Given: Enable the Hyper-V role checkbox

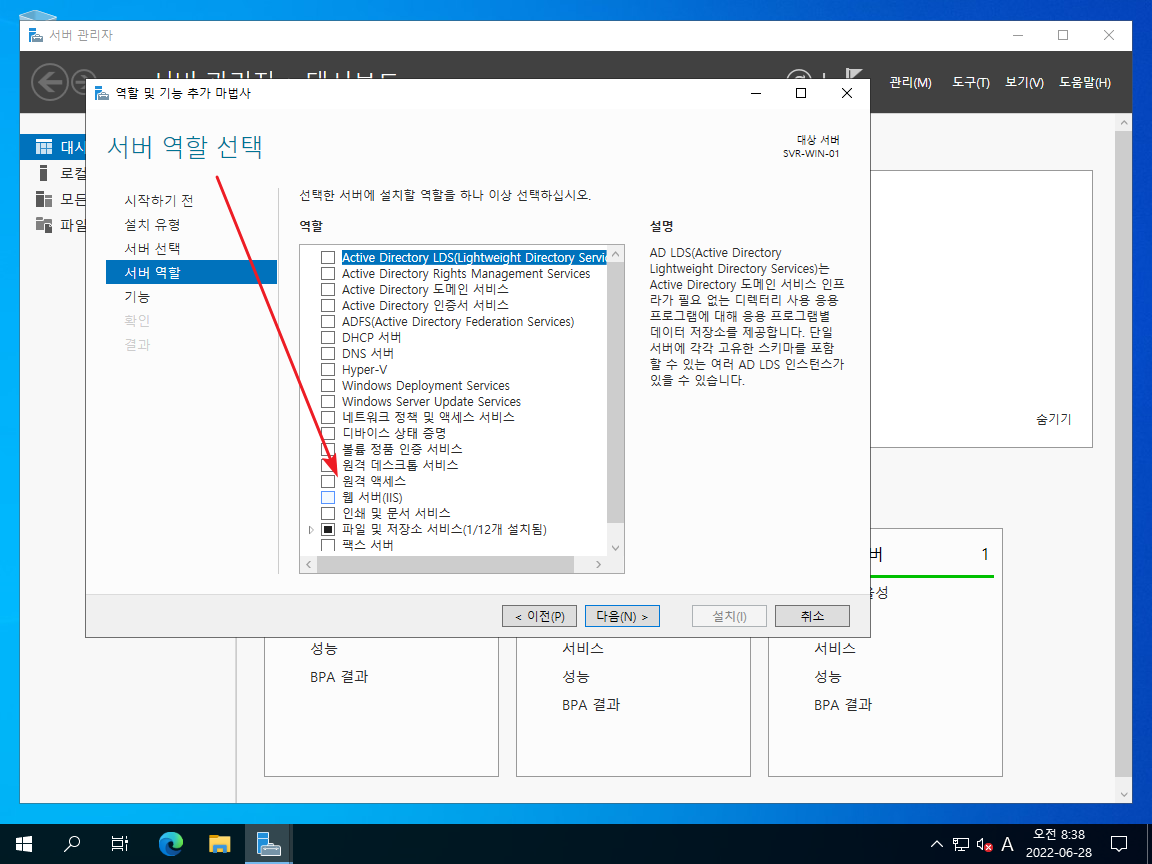Looking at the screenshot, I should click(x=328, y=370).
